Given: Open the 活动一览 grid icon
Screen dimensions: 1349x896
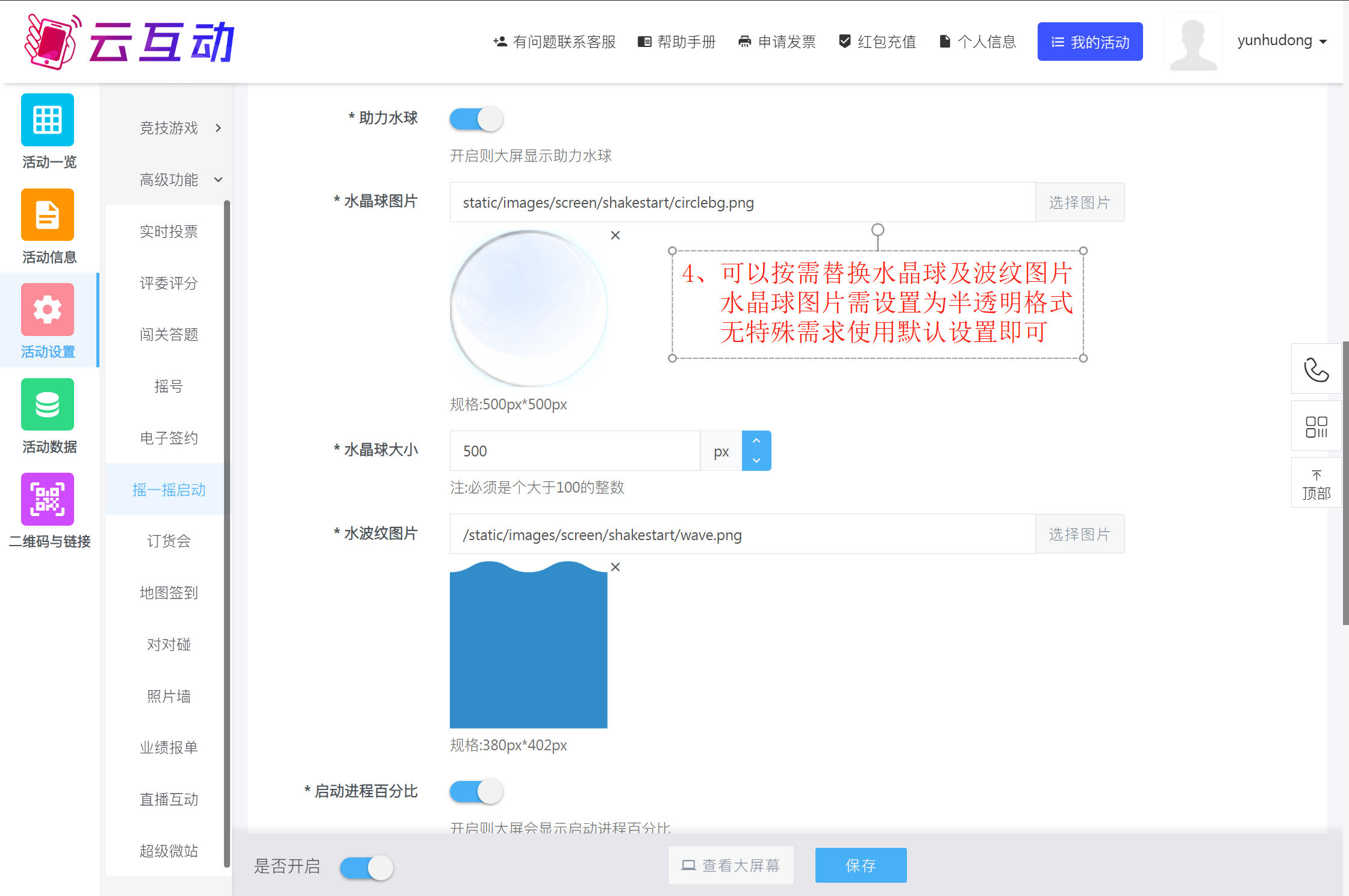Looking at the screenshot, I should [48, 120].
